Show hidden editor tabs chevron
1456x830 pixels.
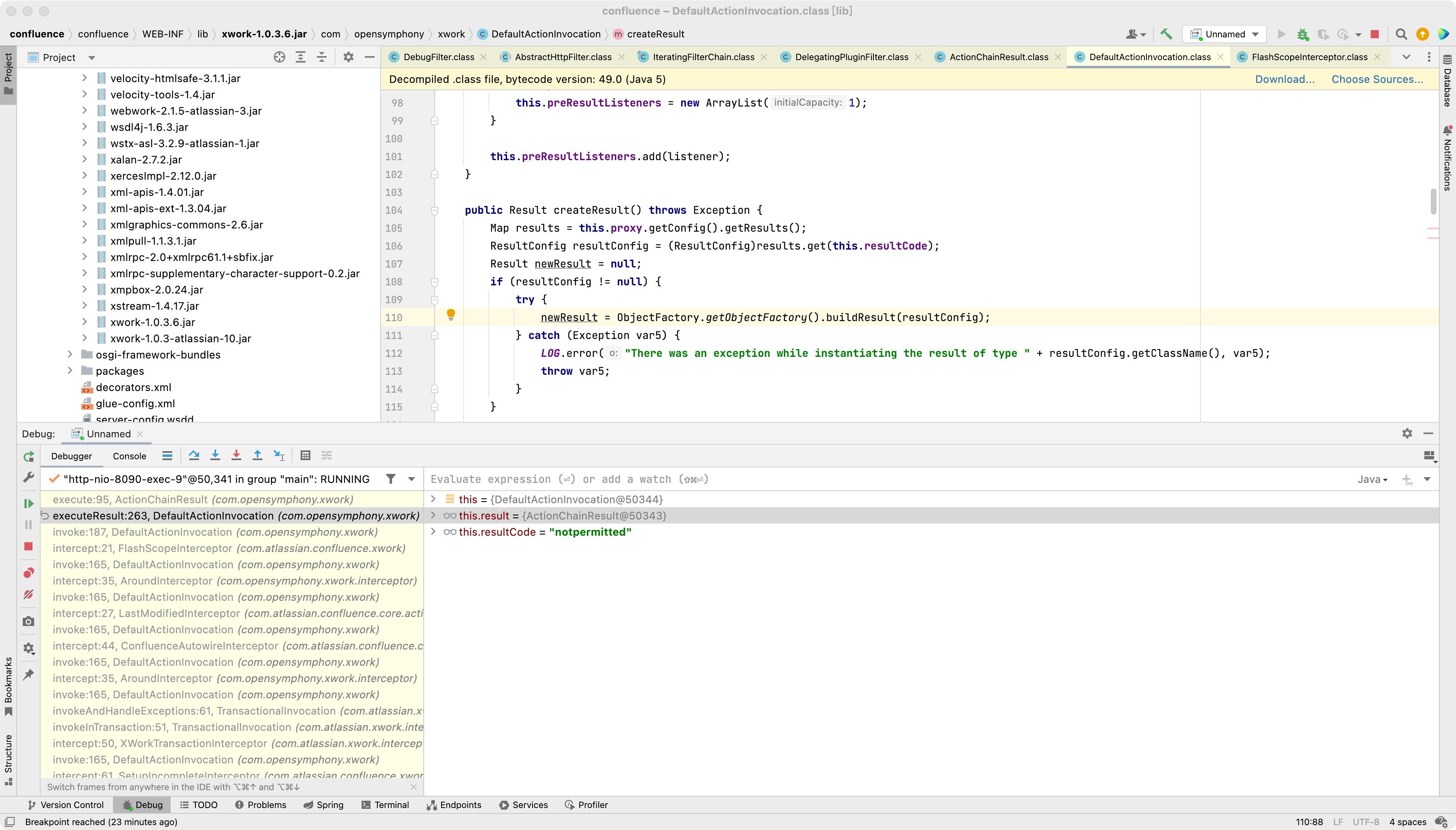click(x=1406, y=57)
